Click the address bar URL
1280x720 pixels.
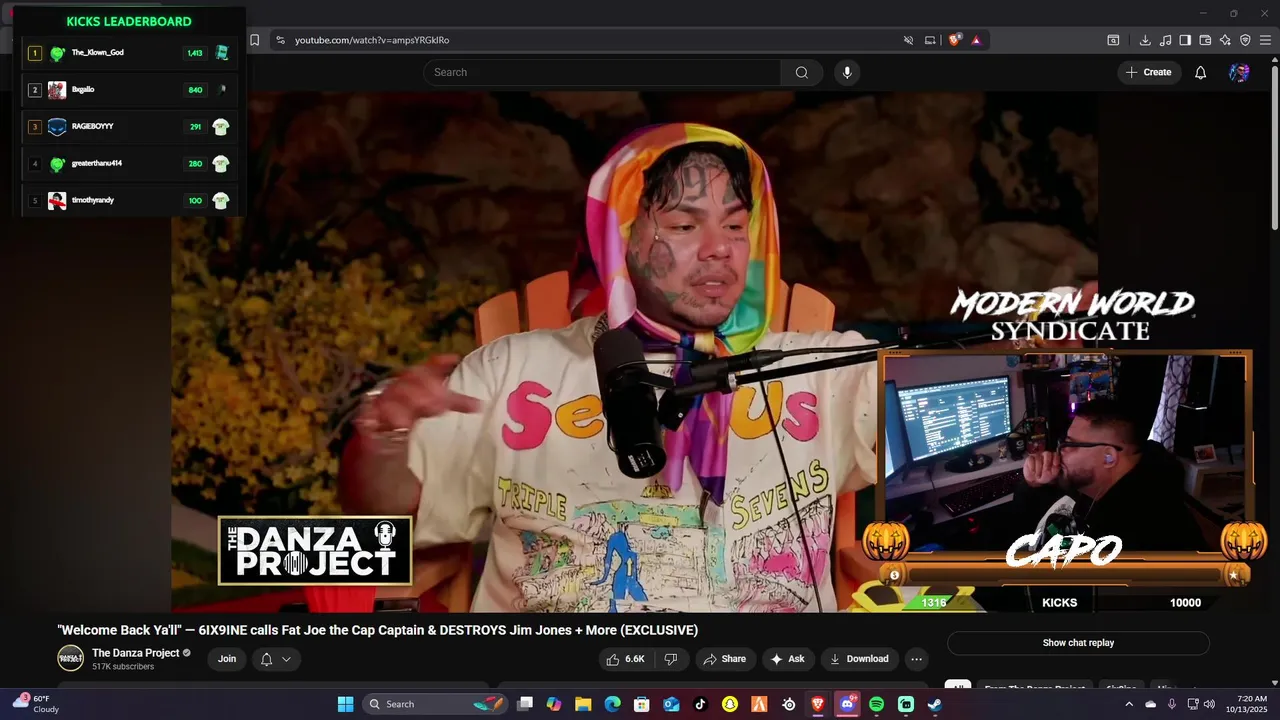(372, 40)
